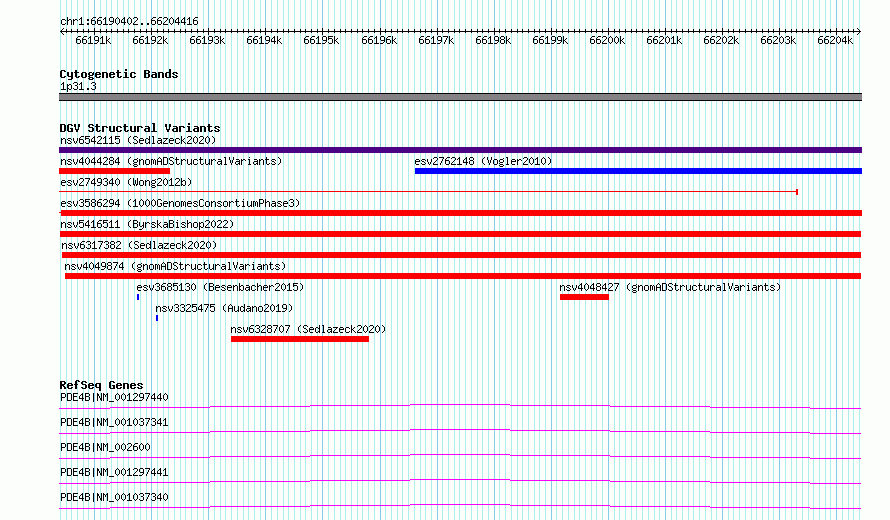890x520 pixels.
Task: Open variant label nsv3325475 (Audano2019)
Action: [x=224, y=308]
